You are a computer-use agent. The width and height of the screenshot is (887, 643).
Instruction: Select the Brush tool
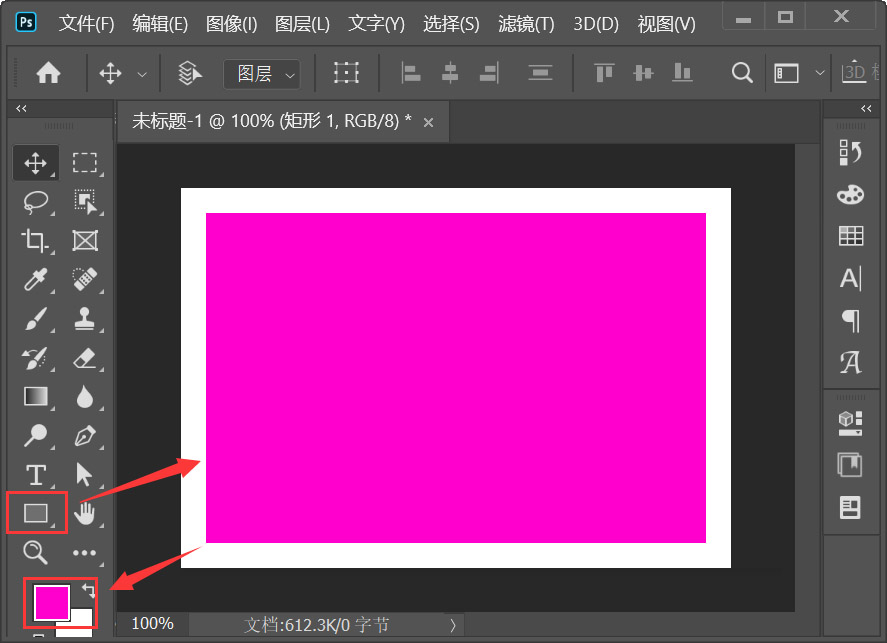click(36, 318)
